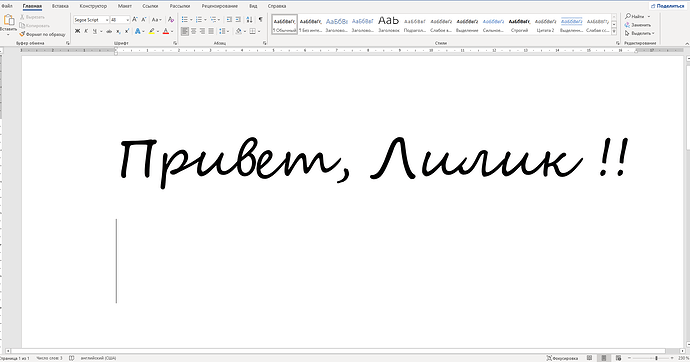
Task: Apply red font color A
Action: tap(166, 31)
